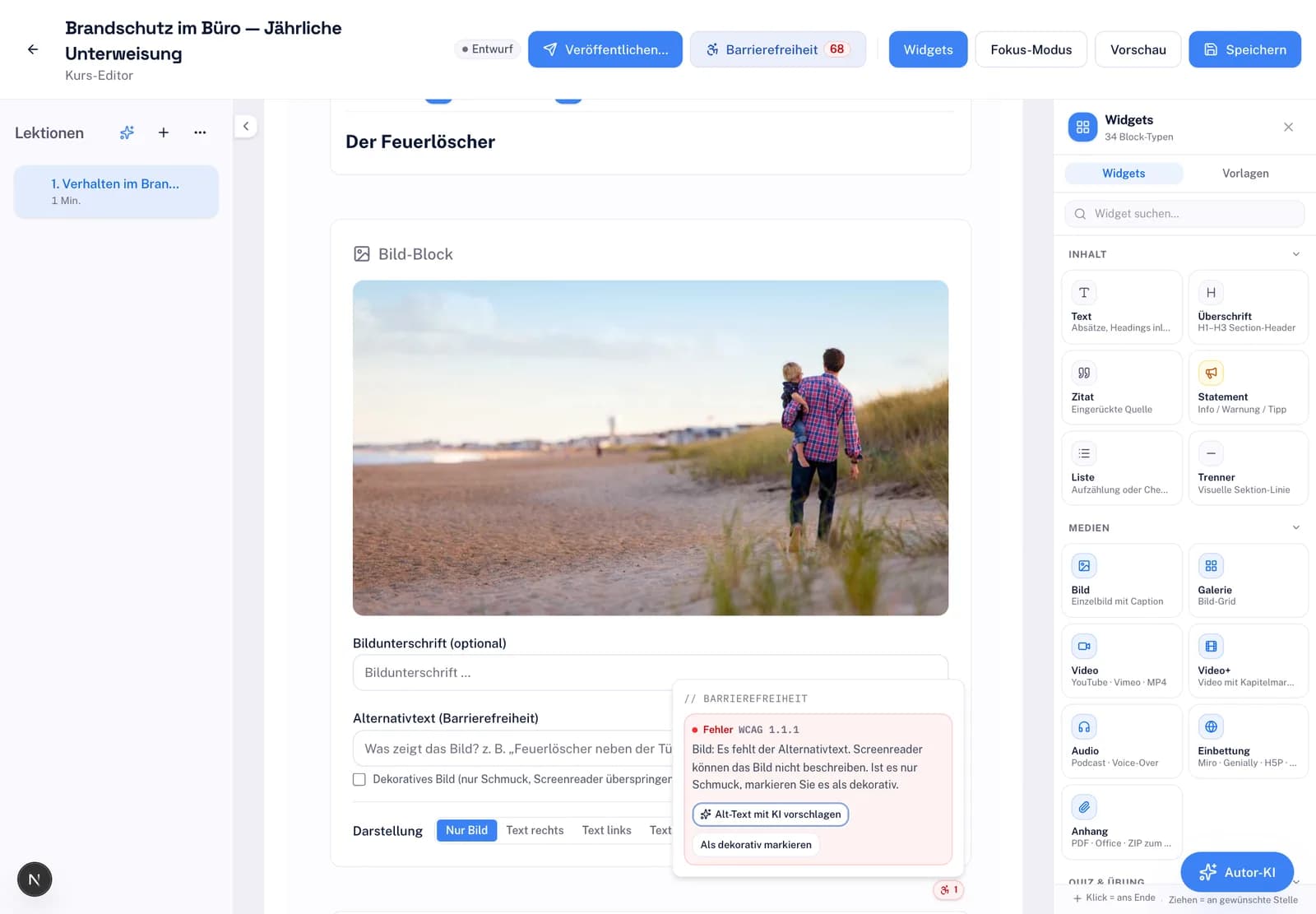Click the Bildunterschrift input field
This screenshot has height=914, width=1316.
[x=650, y=673]
